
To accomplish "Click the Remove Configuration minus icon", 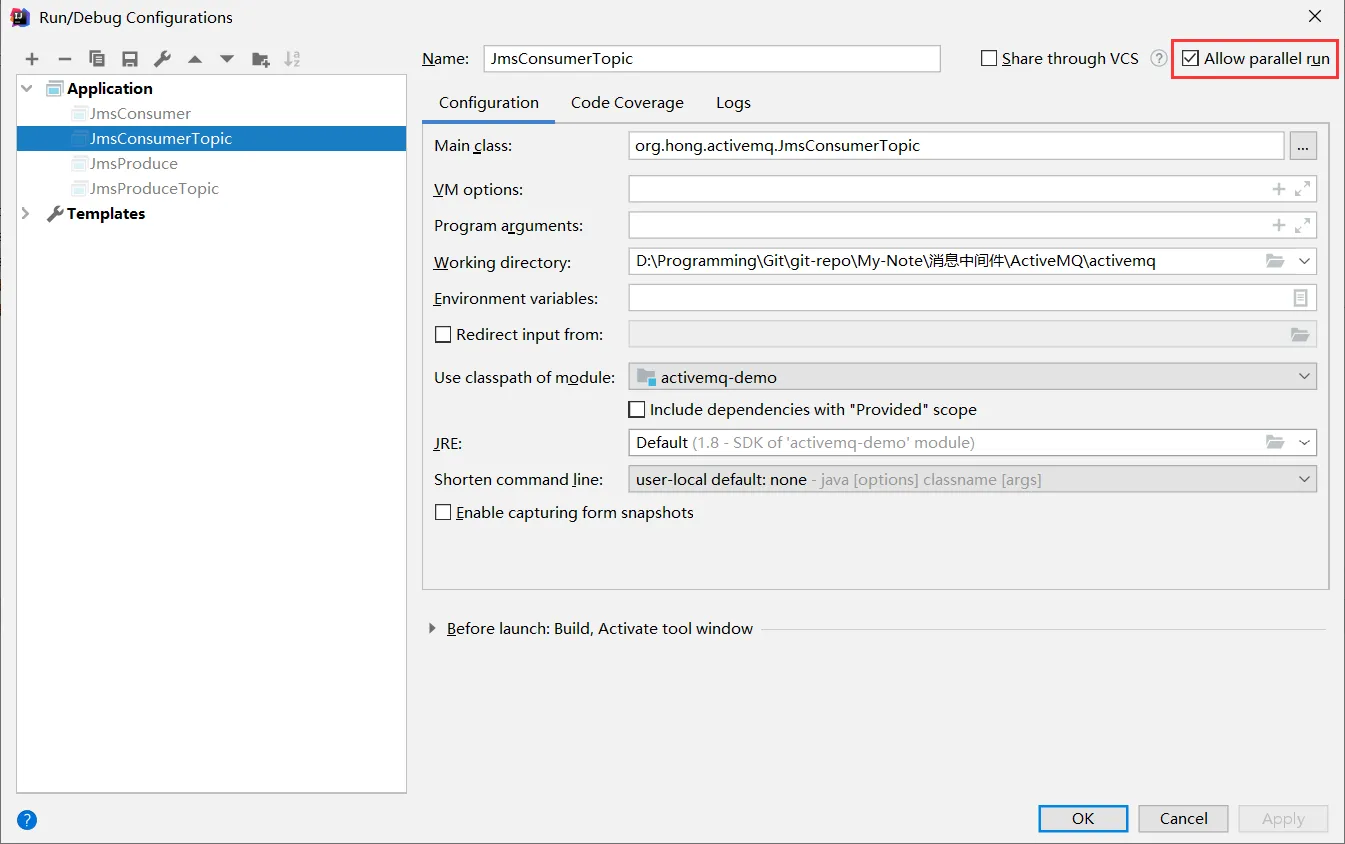I will coord(65,59).
